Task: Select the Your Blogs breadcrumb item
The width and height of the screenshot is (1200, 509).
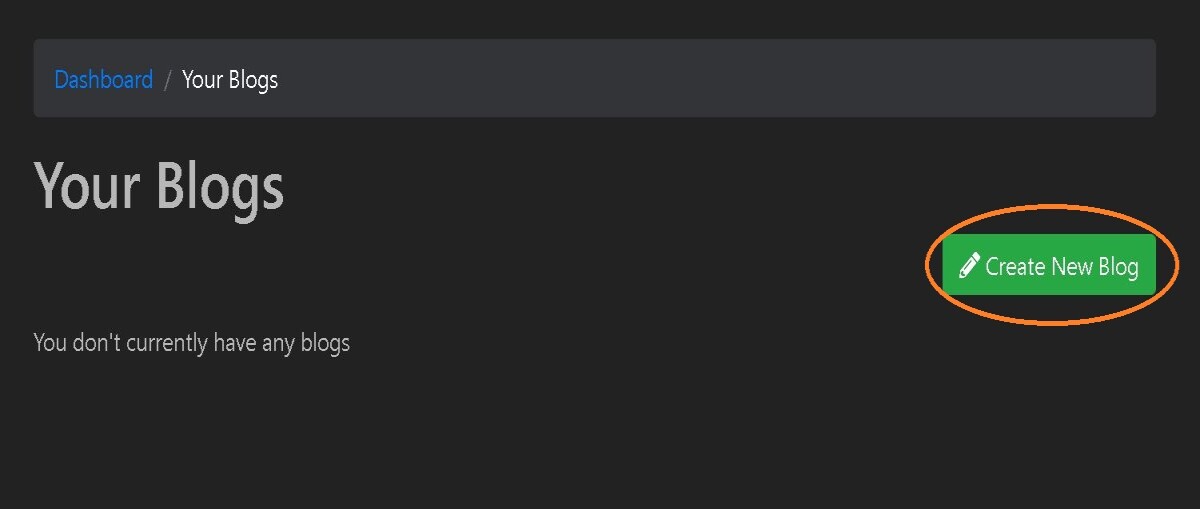Action: (x=230, y=80)
